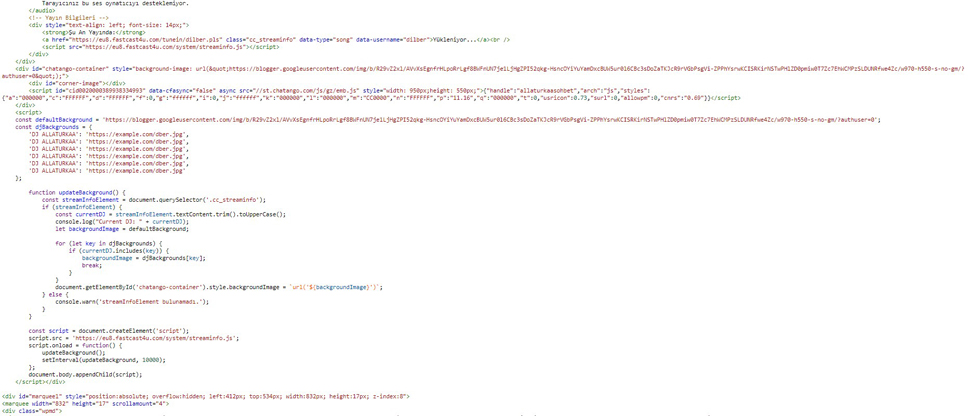Click the 'if (streamInfoElement) {' line

click(x=82, y=207)
